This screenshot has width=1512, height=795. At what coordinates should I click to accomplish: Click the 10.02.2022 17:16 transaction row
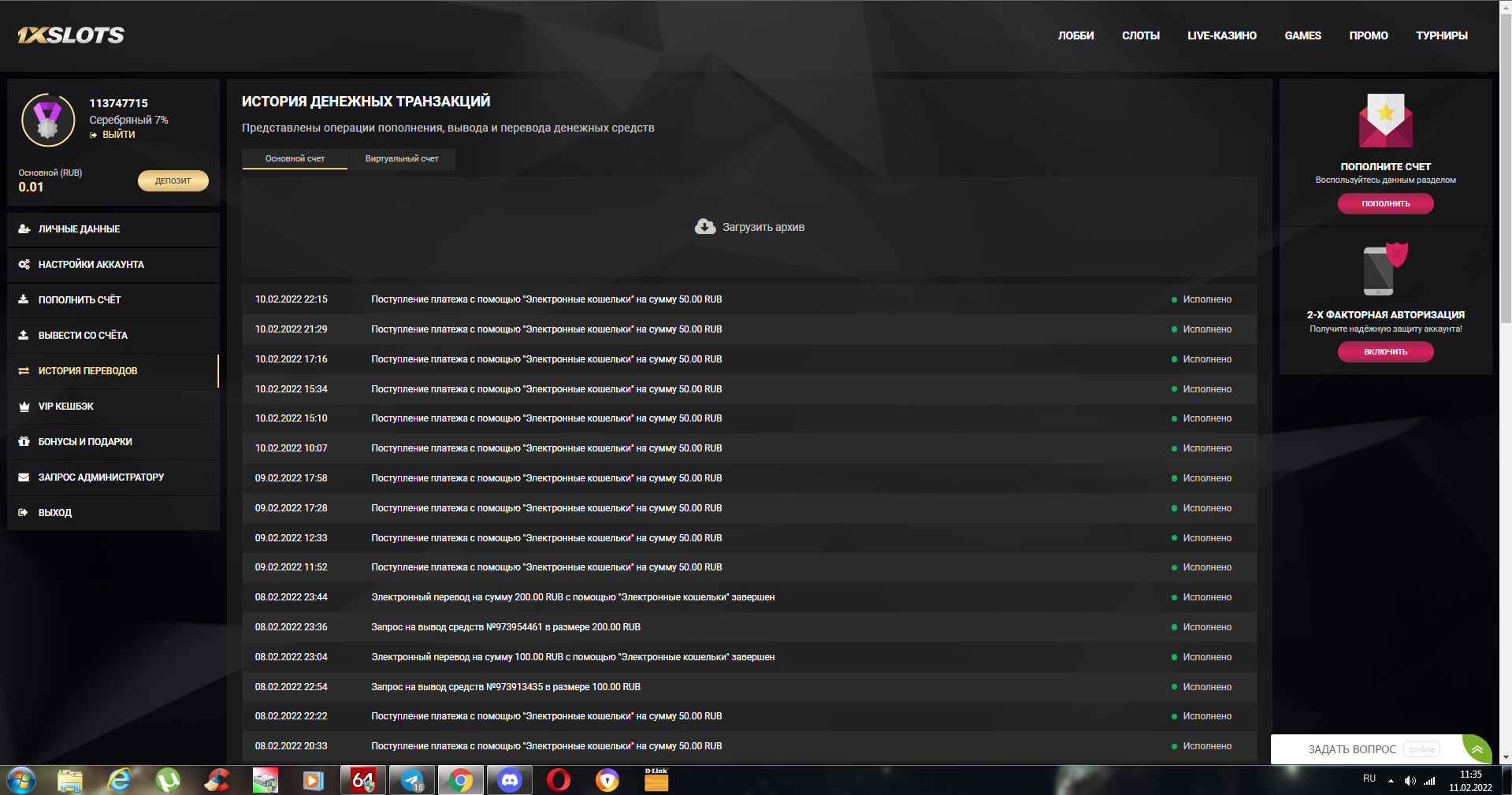749,359
